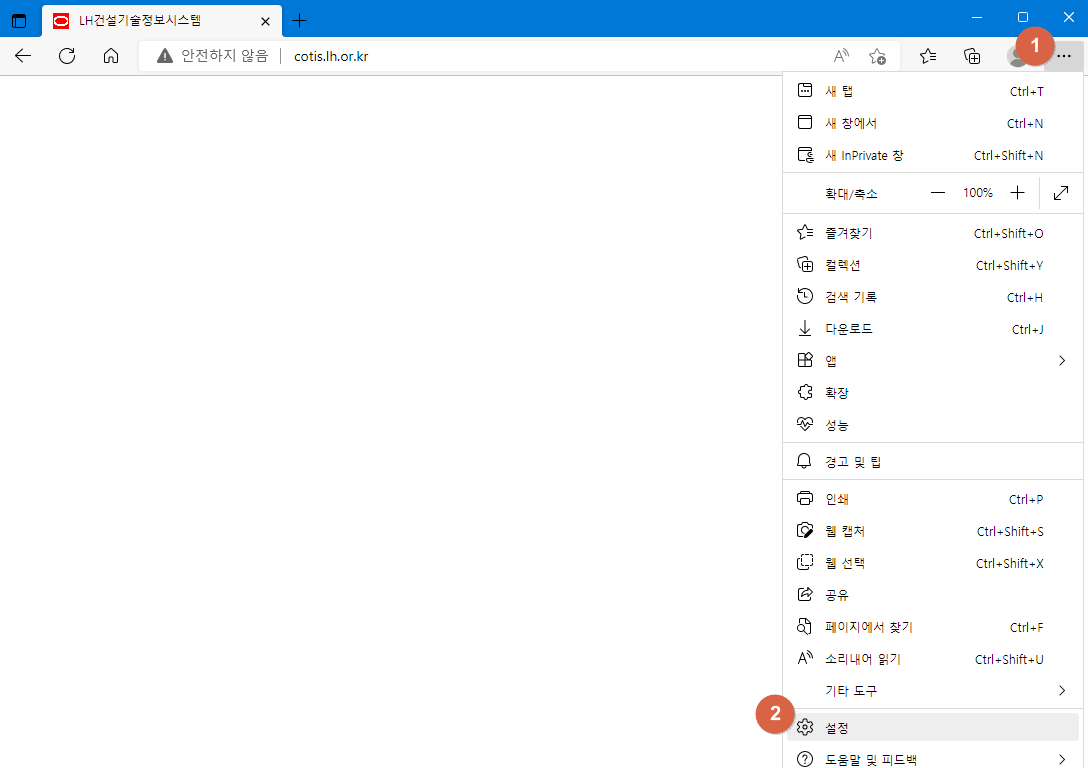Go back to previous page

coord(23,56)
